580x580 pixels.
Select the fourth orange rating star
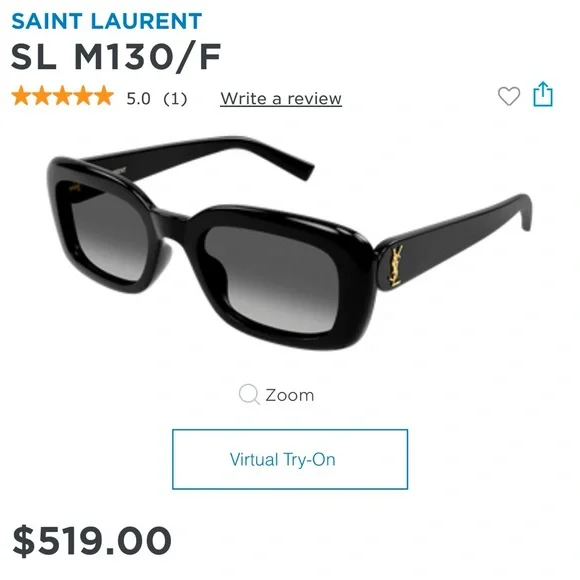point(83,96)
